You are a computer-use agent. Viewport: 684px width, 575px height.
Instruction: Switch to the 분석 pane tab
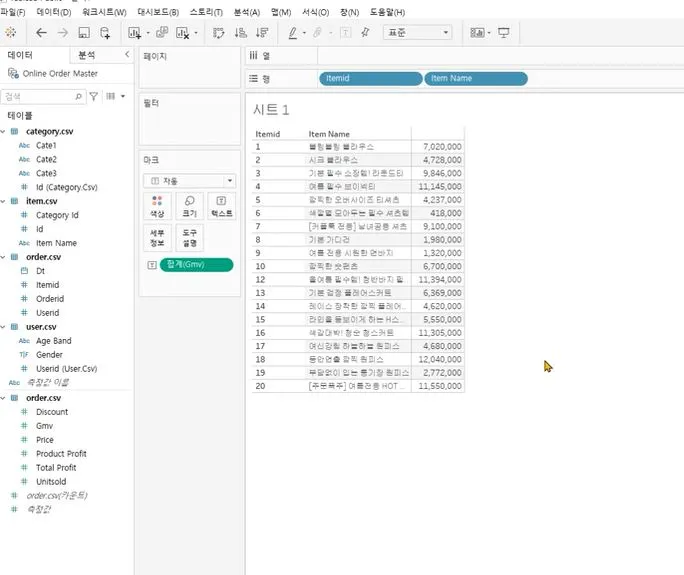(86, 55)
